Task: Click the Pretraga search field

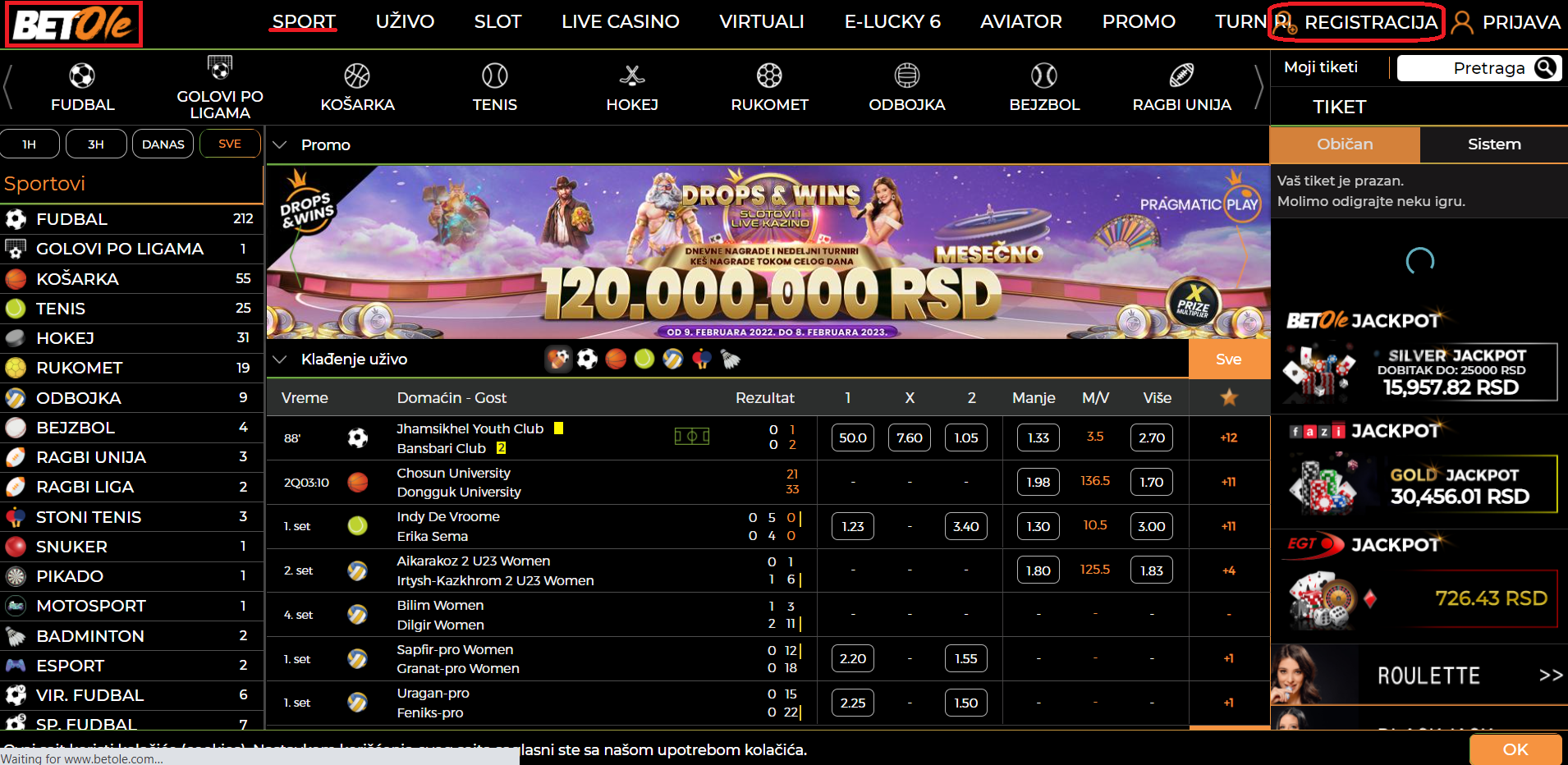Action: [1479, 68]
